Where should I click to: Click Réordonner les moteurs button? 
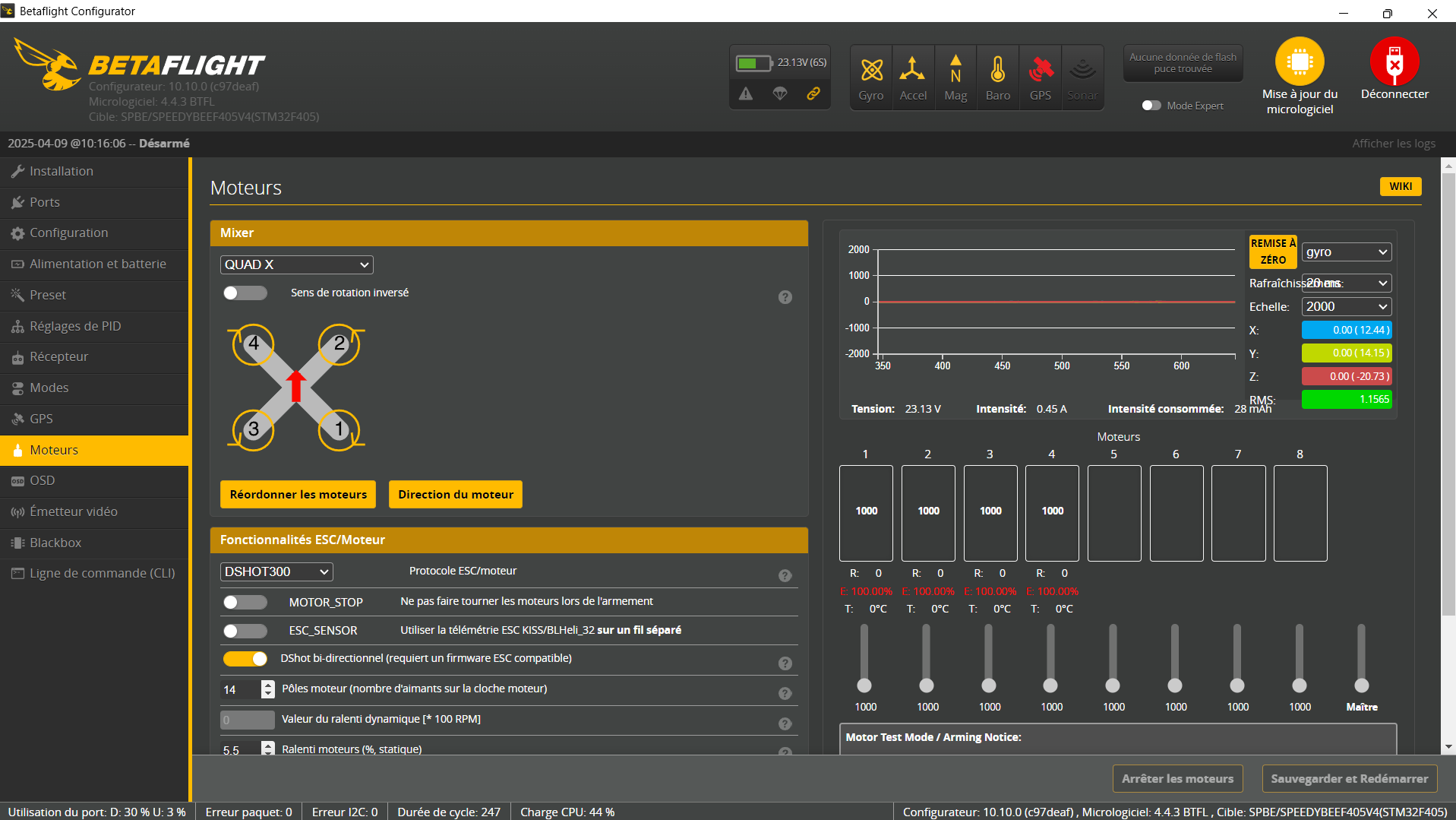[x=298, y=495]
